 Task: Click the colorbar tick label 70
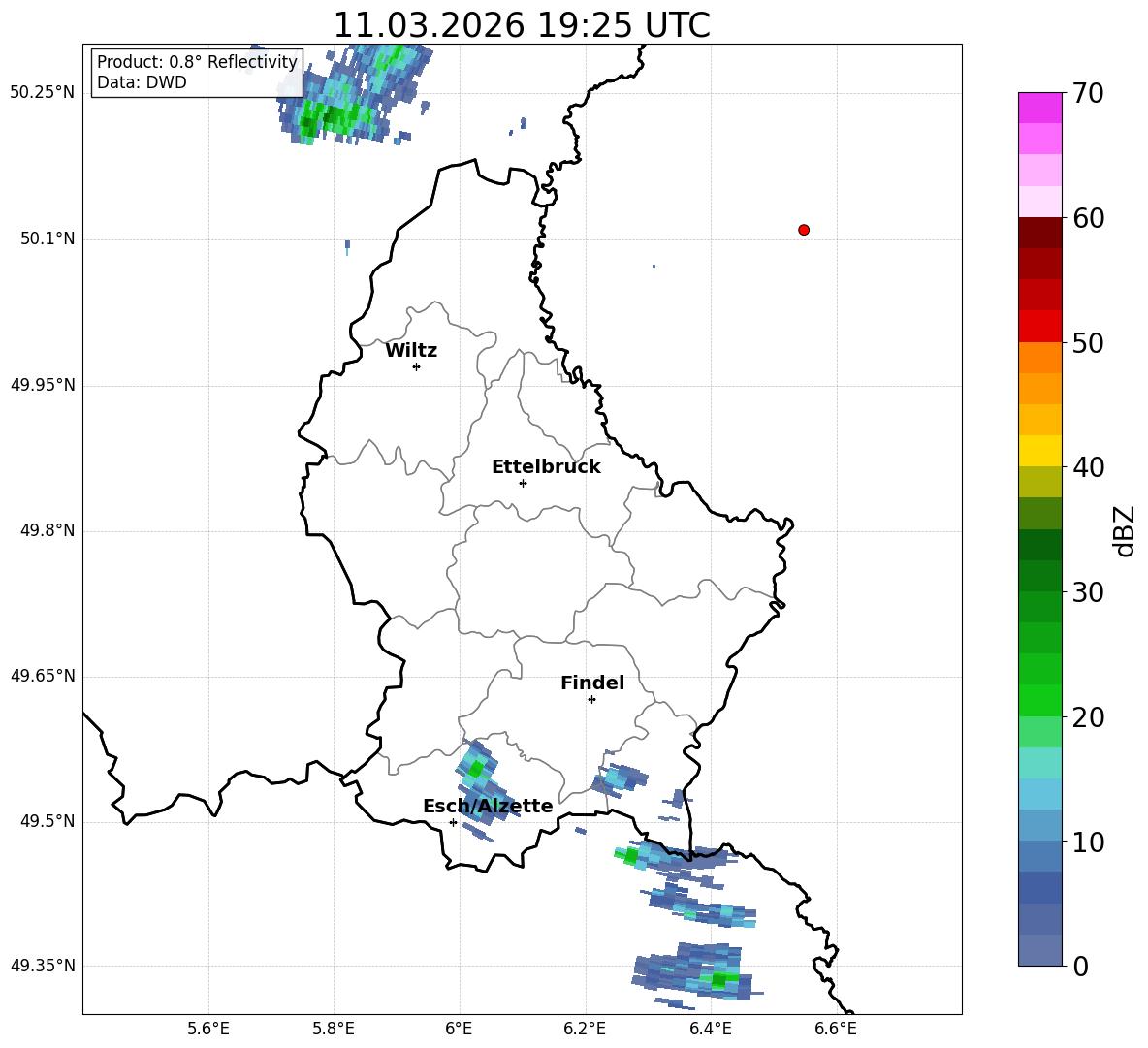[1088, 94]
